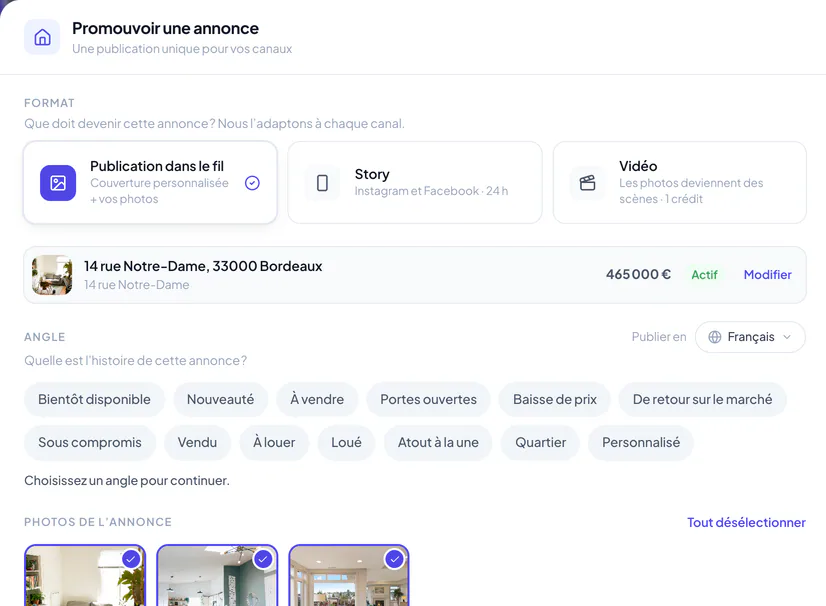Open the Français language dropdown

click(x=750, y=337)
